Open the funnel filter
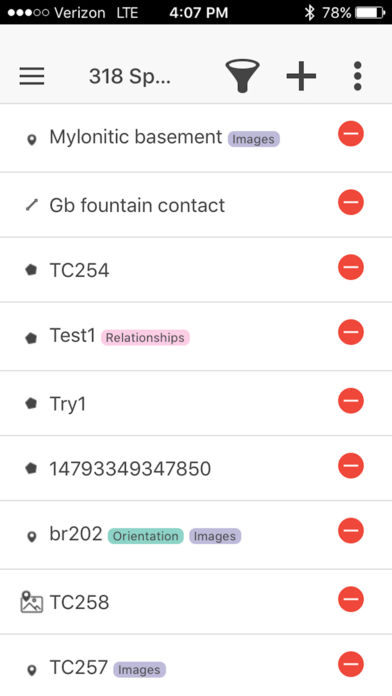The image size is (392, 696). [242, 76]
